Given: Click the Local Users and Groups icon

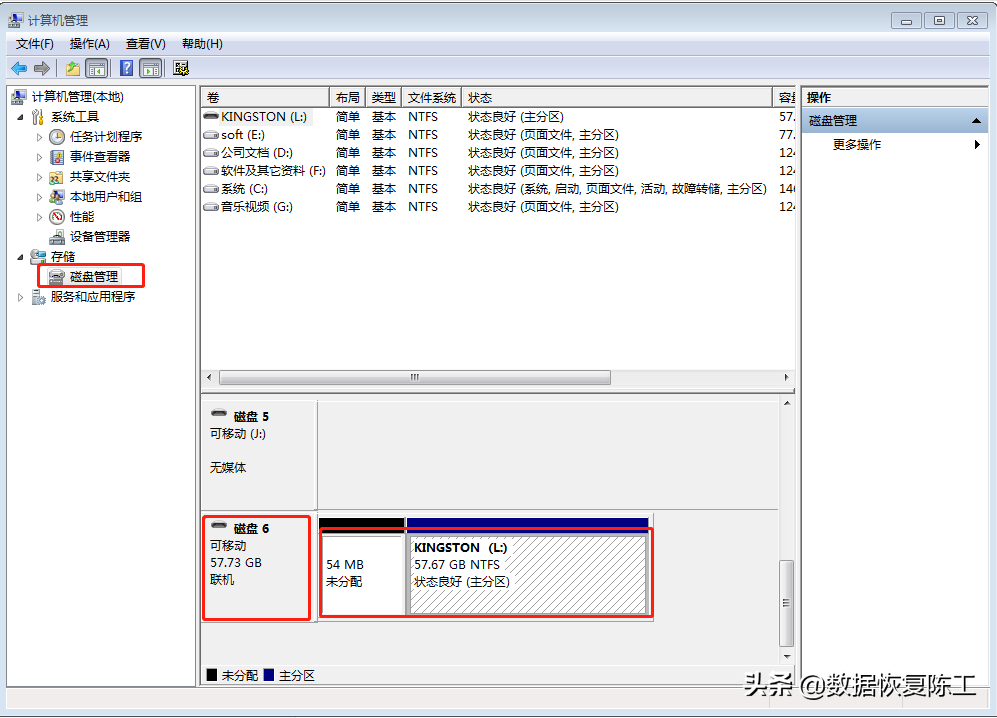Looking at the screenshot, I should click(57, 197).
